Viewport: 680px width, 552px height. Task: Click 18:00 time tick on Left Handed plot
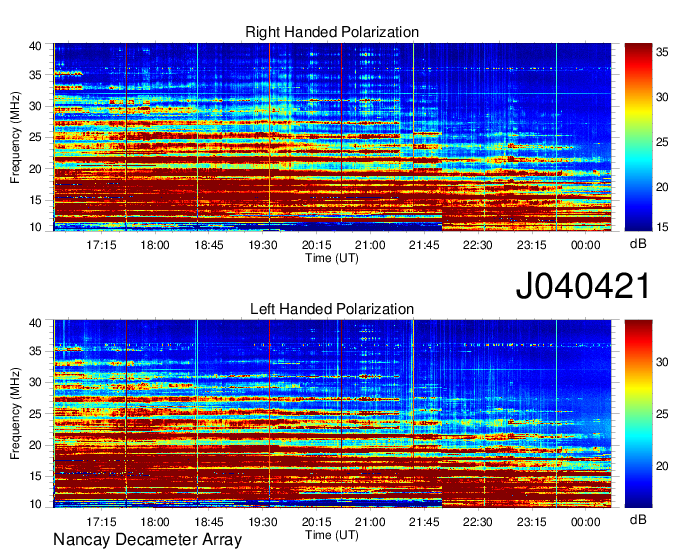(155, 522)
